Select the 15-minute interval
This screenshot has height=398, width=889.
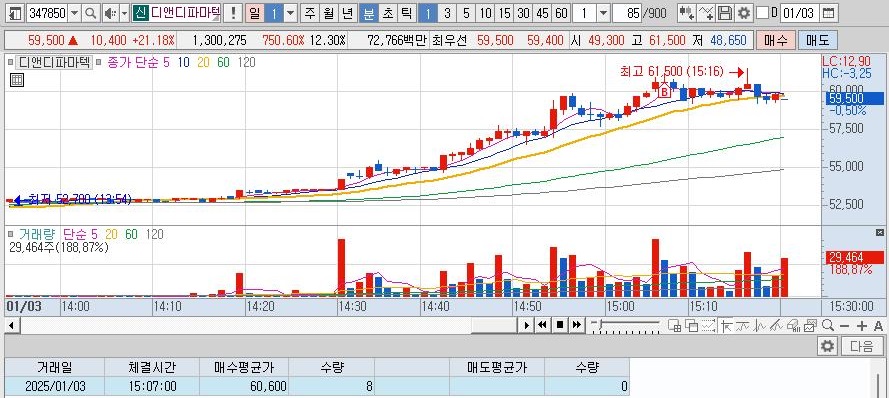[505, 12]
